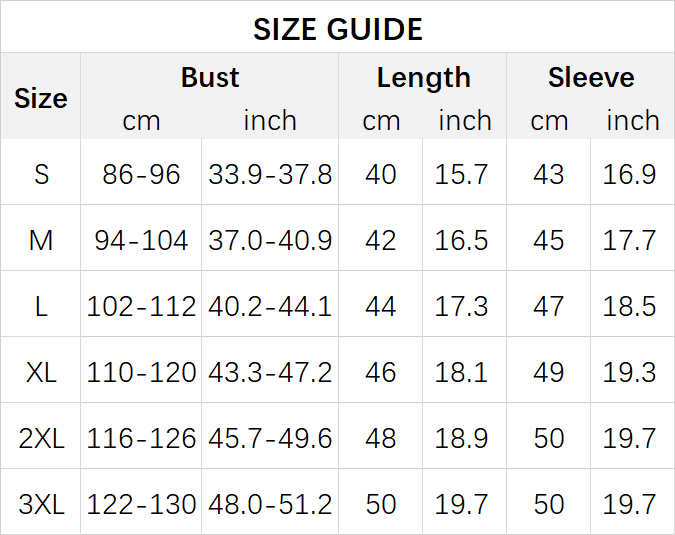This screenshot has width=675, height=535.
Task: Click the 15.7 length inch cell
Action: click(x=461, y=174)
